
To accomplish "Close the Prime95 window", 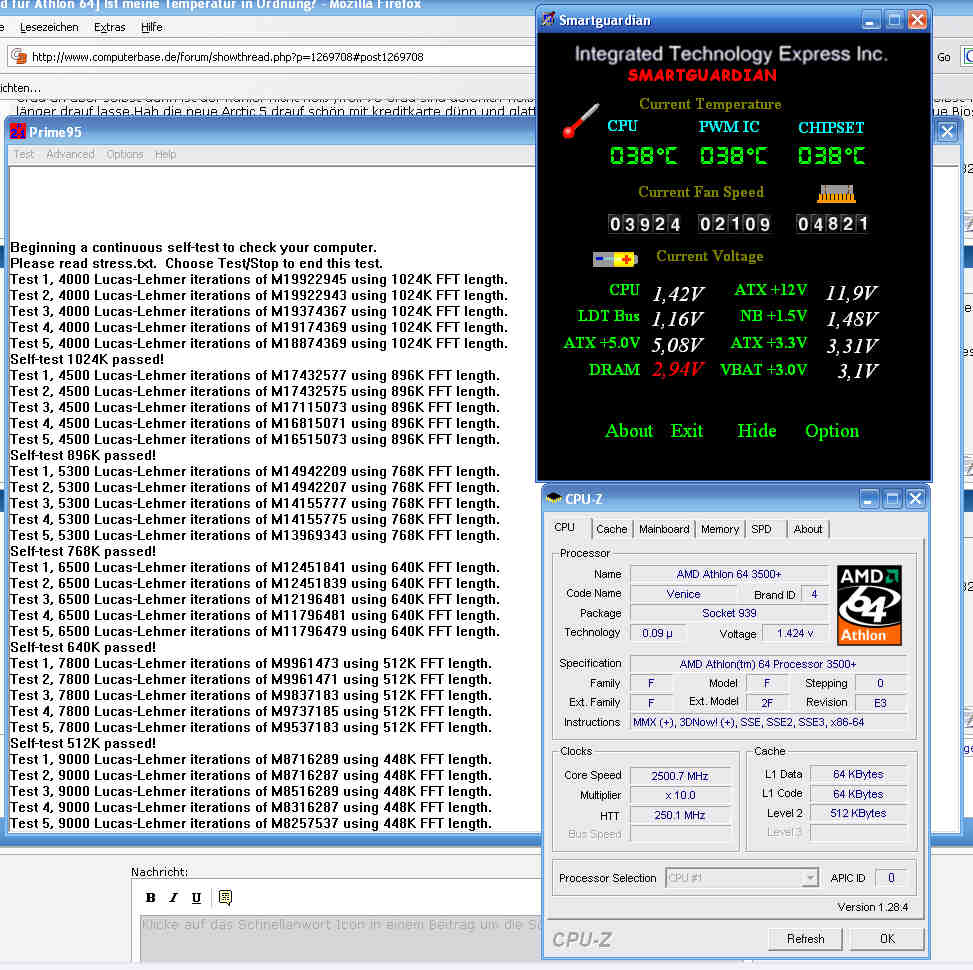I will pyautogui.click(x=947, y=132).
